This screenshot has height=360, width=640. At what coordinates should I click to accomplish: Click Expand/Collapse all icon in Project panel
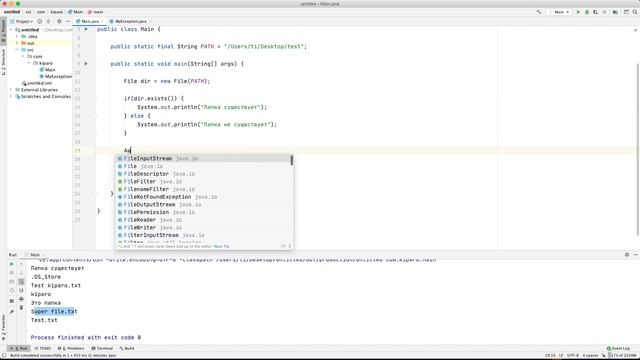click(x=49, y=21)
